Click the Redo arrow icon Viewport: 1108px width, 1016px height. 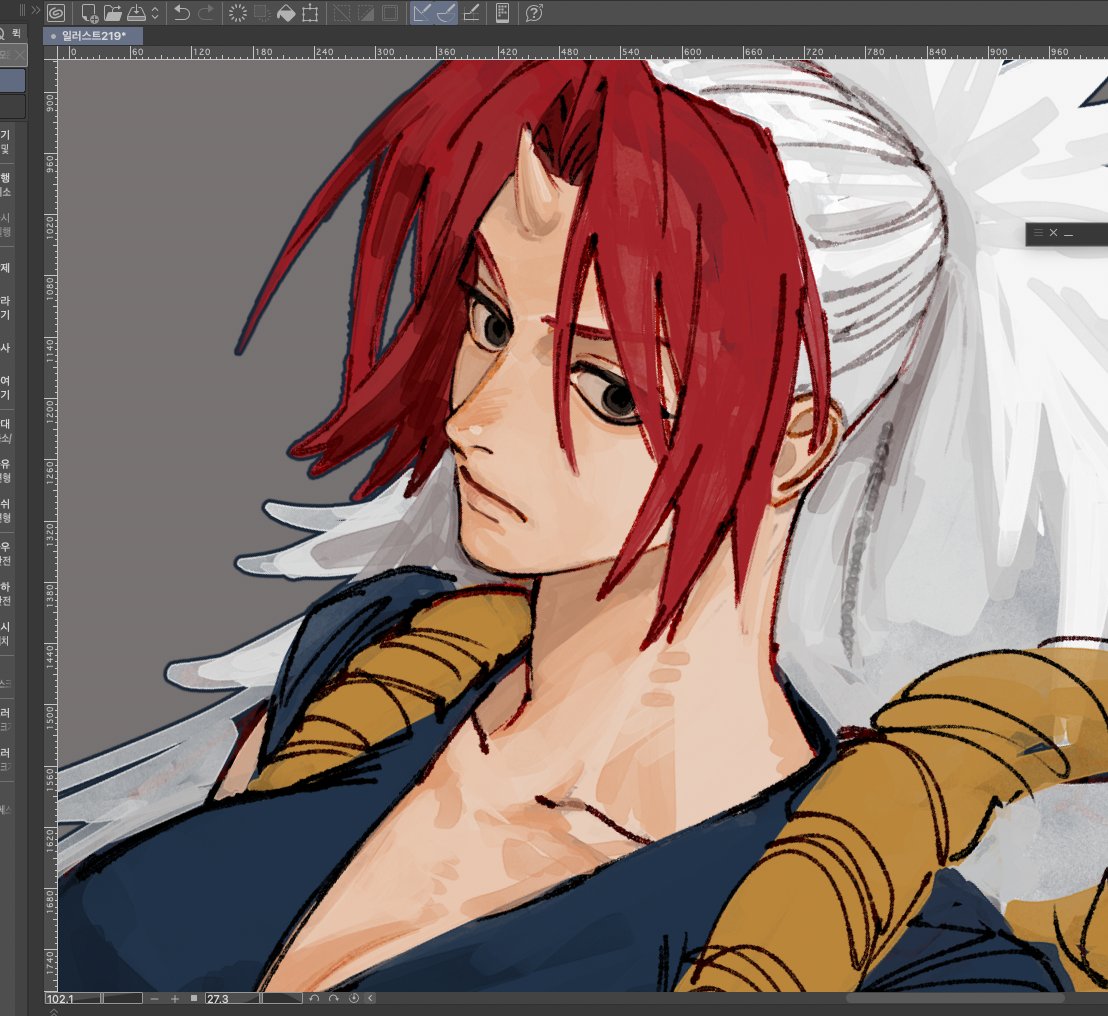(206, 13)
